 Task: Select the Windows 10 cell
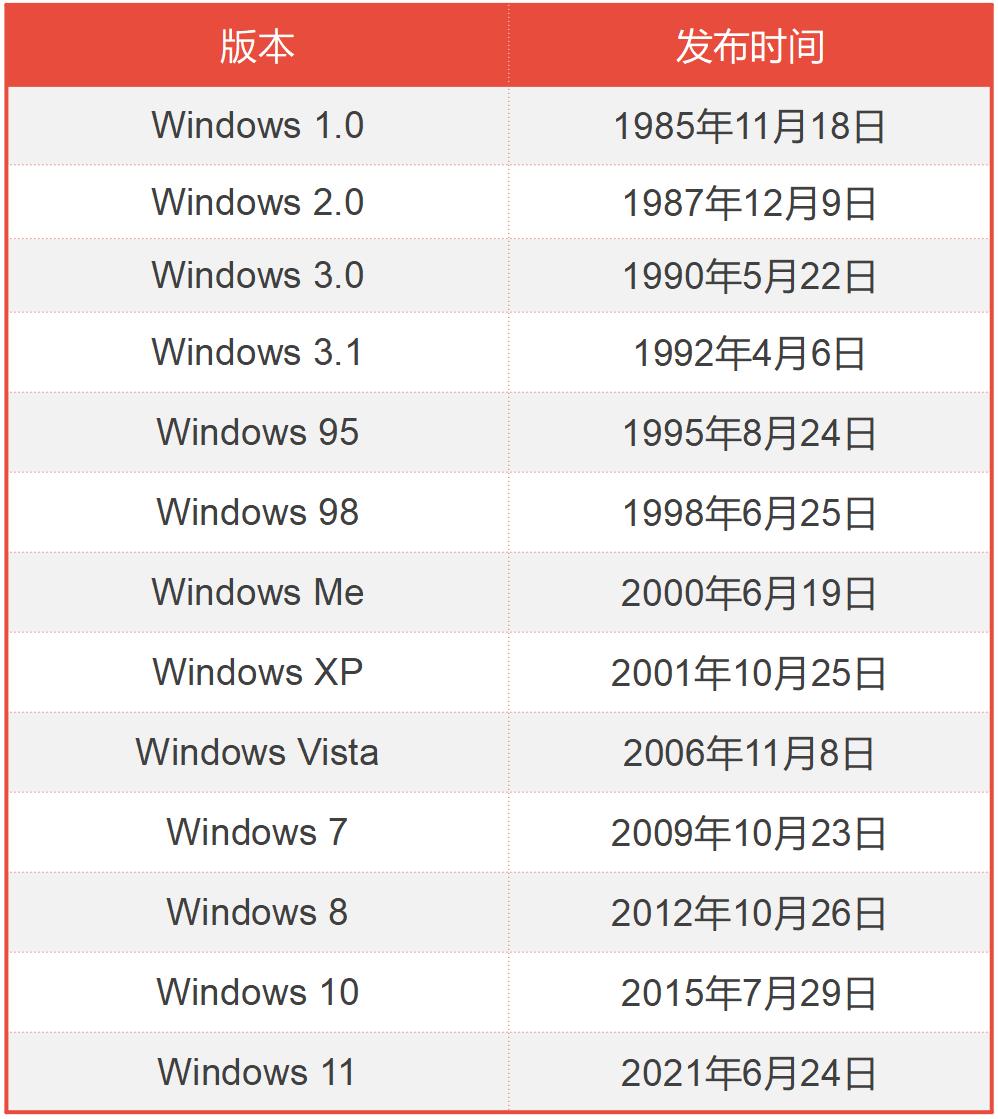[258, 992]
